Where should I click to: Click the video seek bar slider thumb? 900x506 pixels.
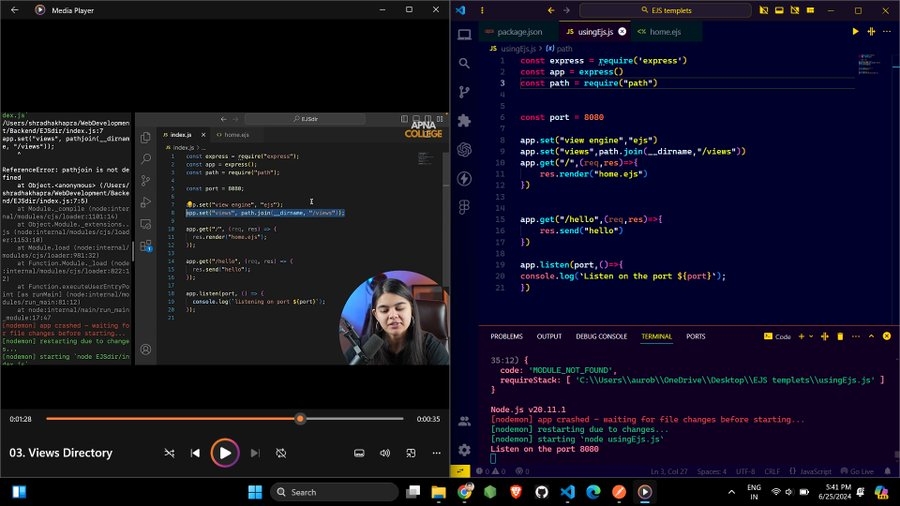299,419
